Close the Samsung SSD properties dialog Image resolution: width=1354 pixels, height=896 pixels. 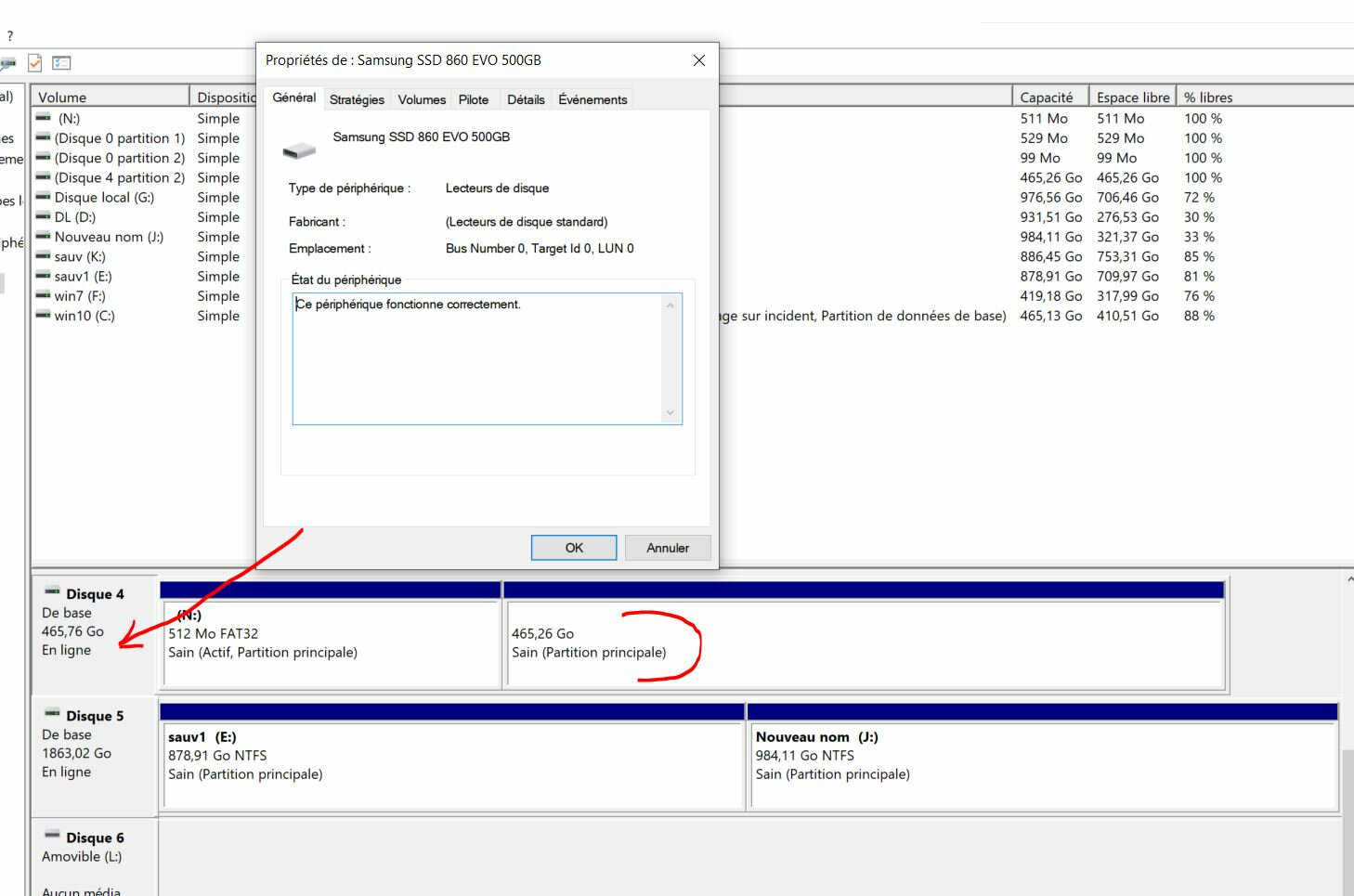tap(699, 60)
